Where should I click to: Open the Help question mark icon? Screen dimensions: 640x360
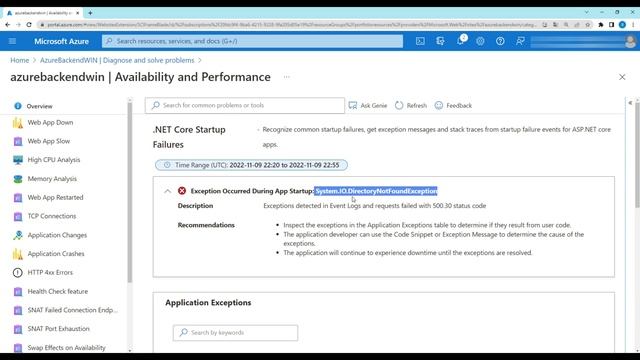(500, 41)
